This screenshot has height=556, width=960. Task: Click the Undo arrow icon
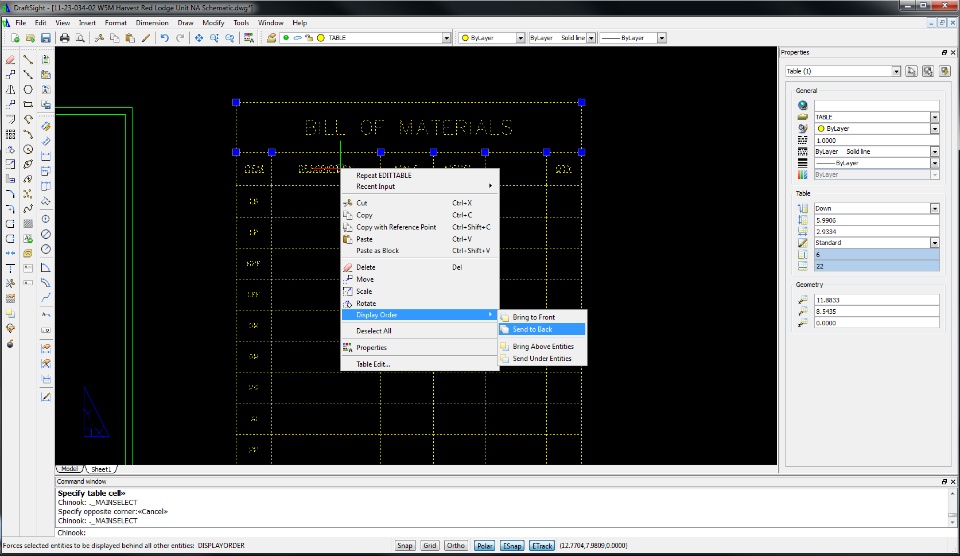[x=164, y=38]
